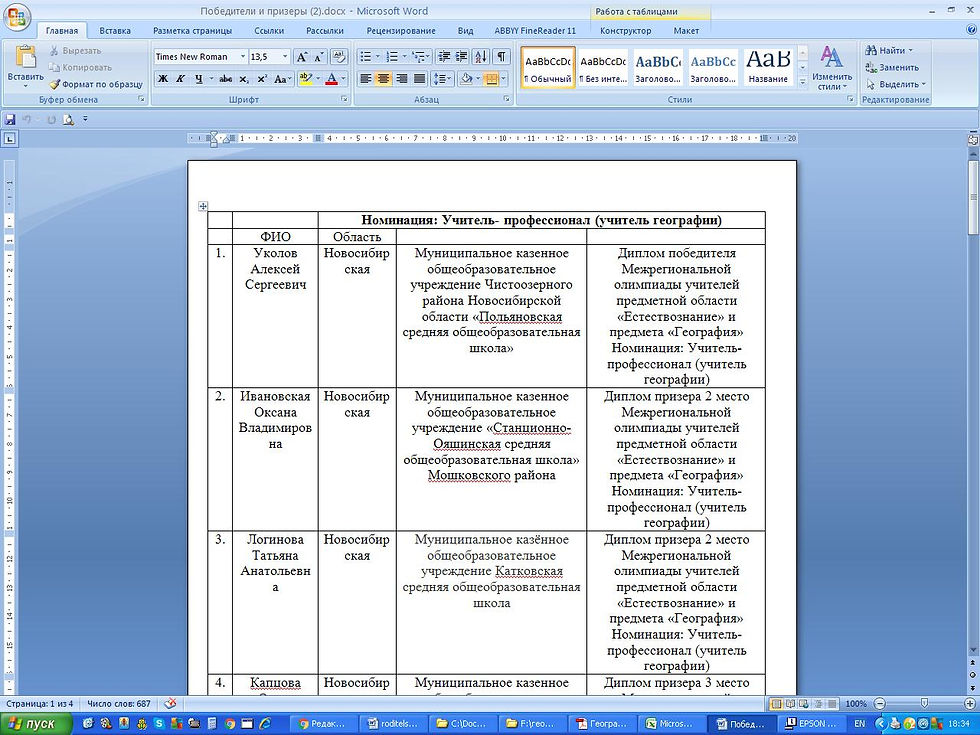Open the Конструктор table tools tab

coord(626,31)
